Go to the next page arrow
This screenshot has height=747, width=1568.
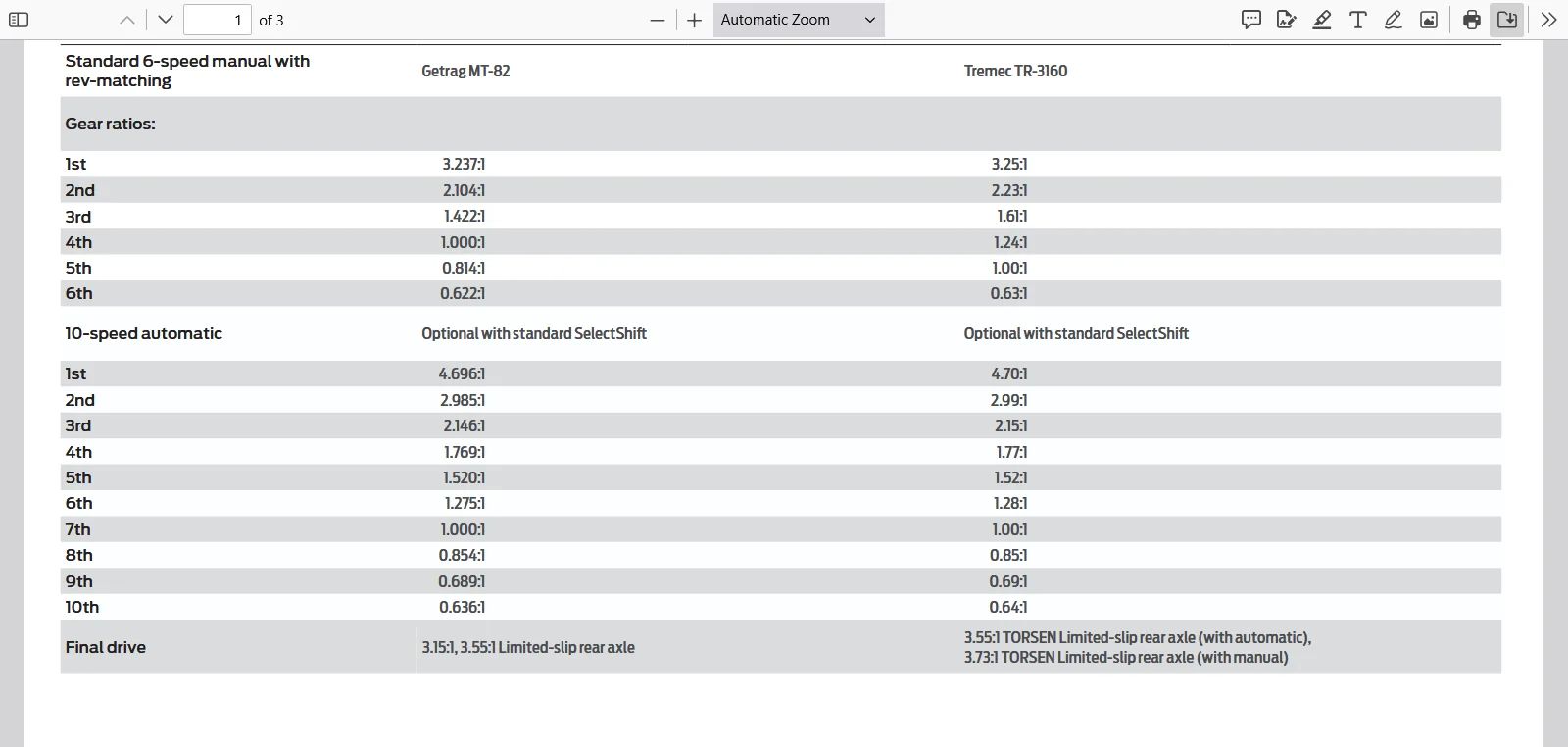click(165, 20)
